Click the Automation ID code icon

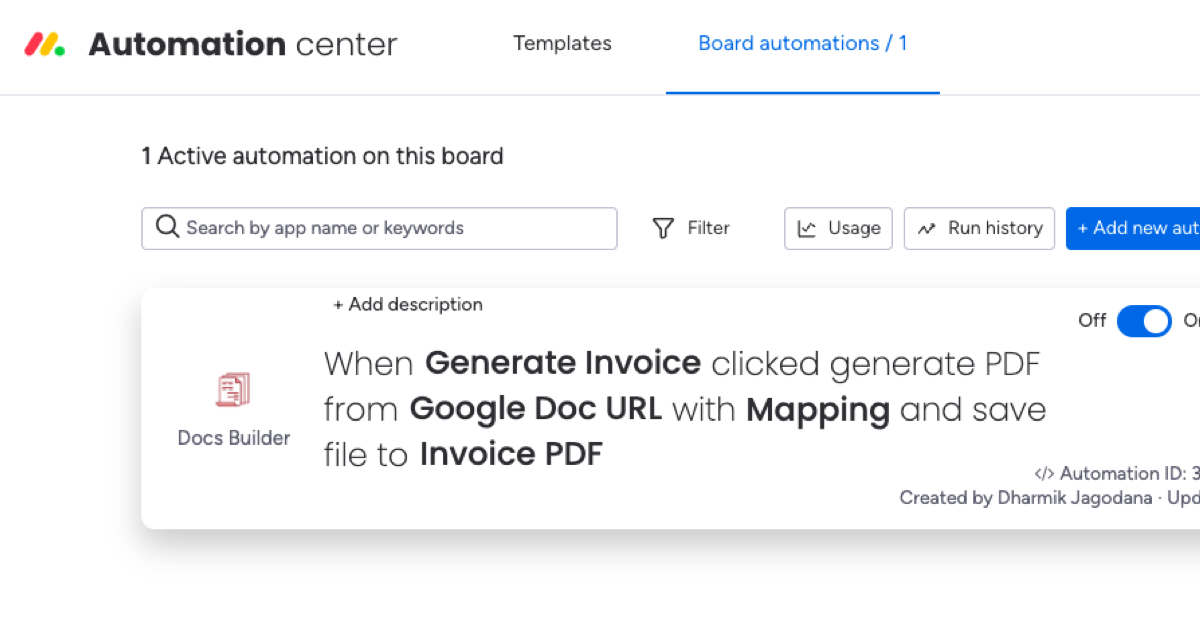[x=1044, y=473]
